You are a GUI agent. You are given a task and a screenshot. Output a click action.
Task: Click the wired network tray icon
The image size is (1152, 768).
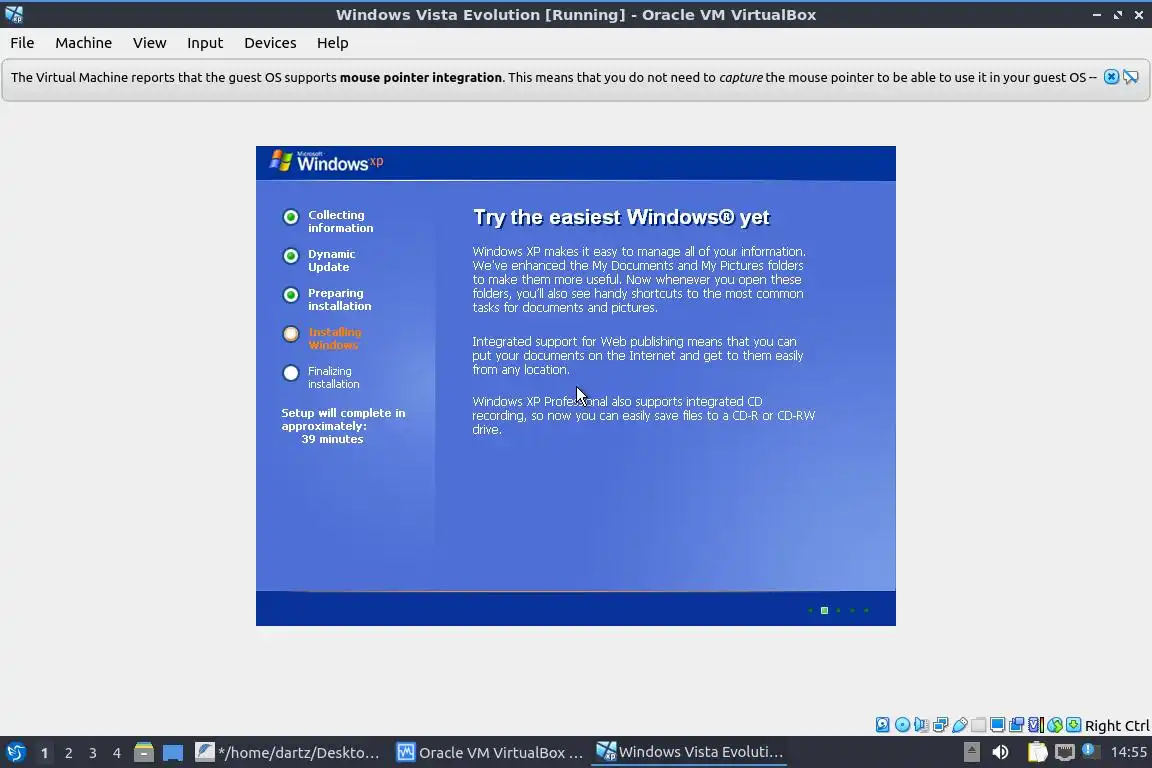click(x=1065, y=752)
